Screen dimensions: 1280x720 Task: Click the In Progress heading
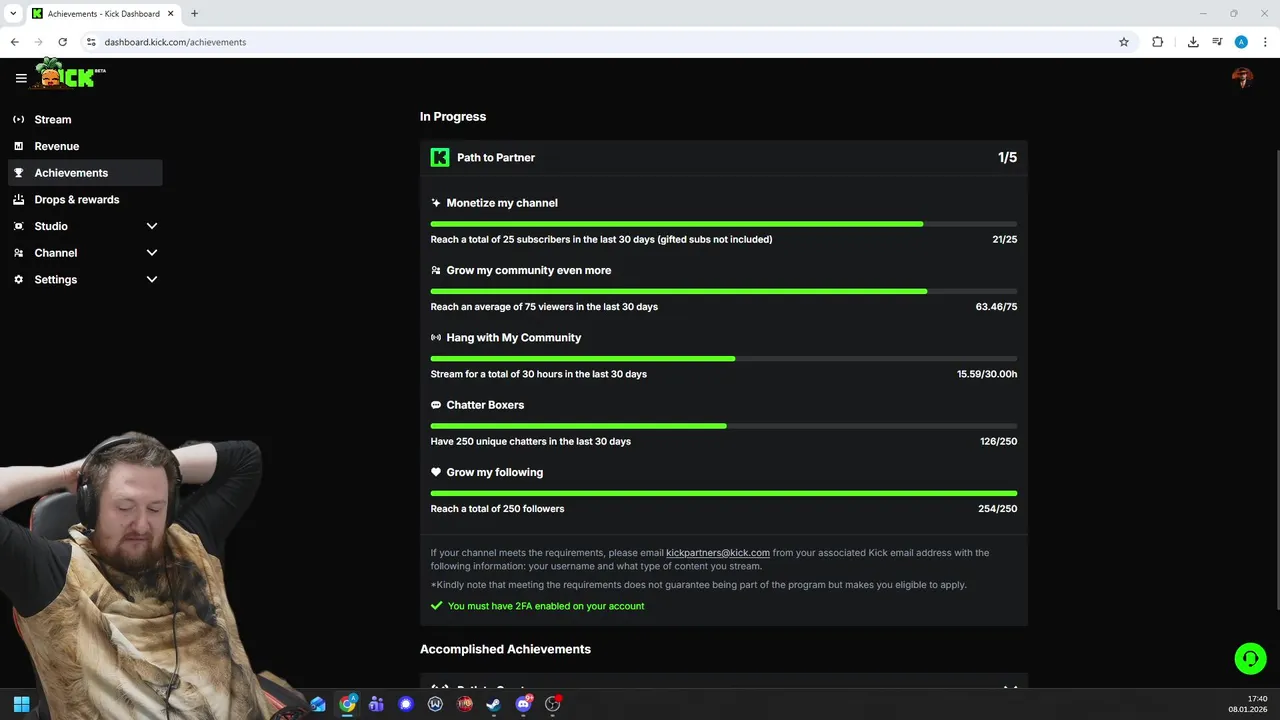pos(453,117)
